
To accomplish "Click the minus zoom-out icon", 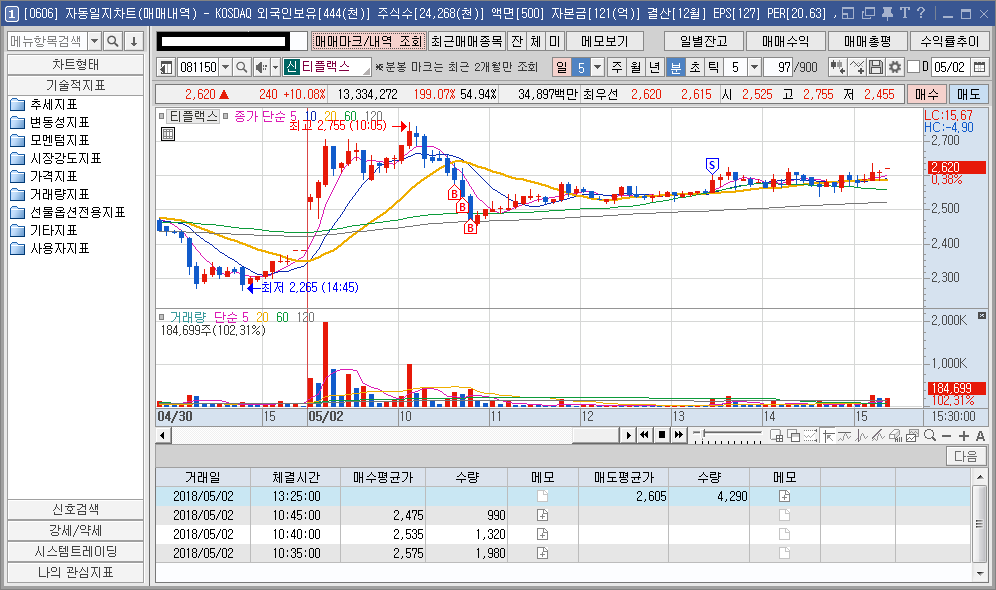I will [x=946, y=436].
